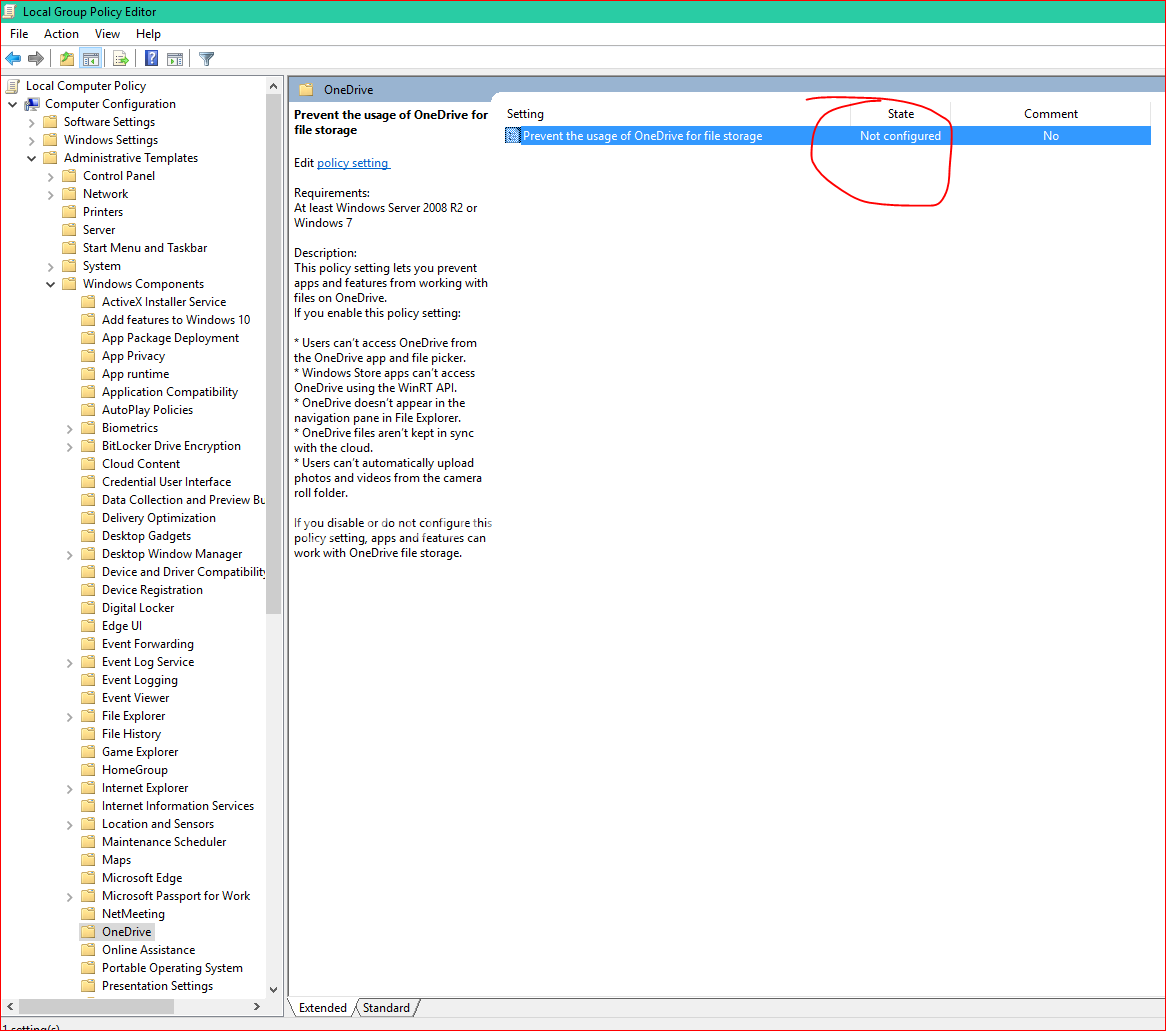The height and width of the screenshot is (1031, 1166).
Task: Select the HomeGroup tree item
Action: pyautogui.click(x=135, y=770)
